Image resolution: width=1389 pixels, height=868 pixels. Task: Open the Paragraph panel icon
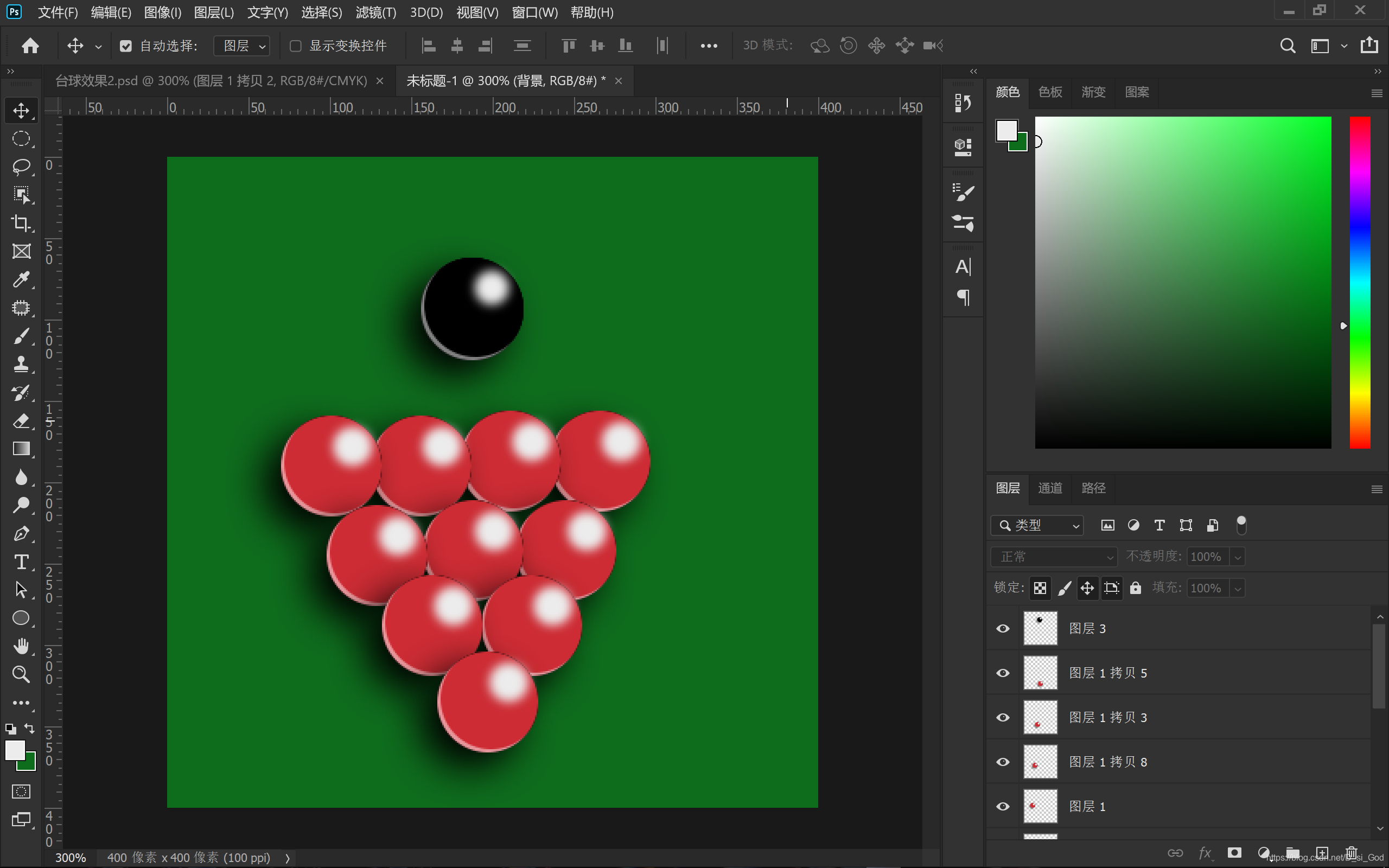click(x=963, y=297)
